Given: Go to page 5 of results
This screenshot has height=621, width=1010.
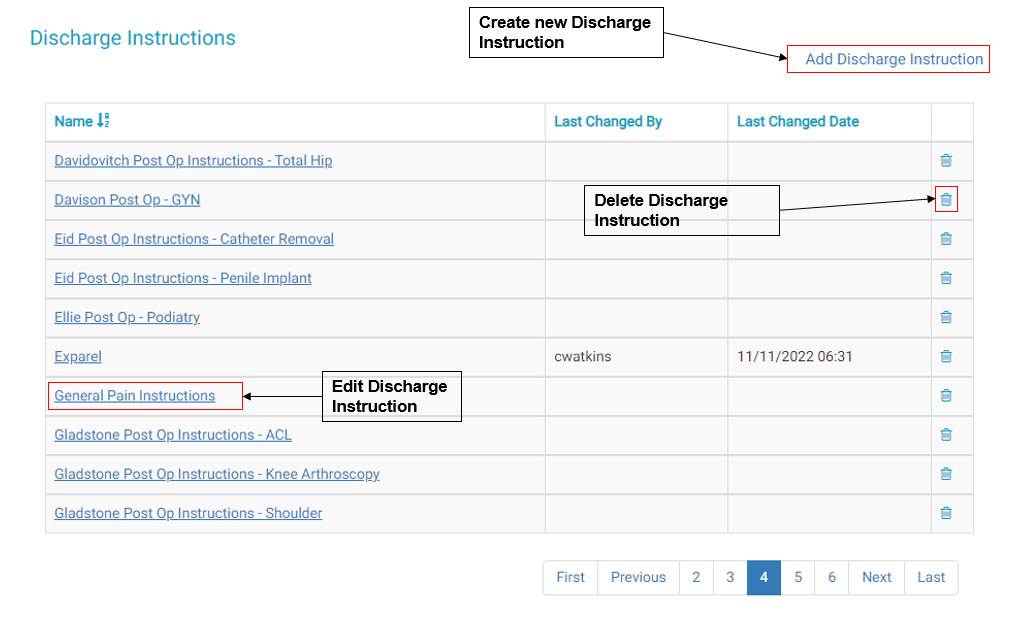Looking at the screenshot, I should (x=798, y=577).
